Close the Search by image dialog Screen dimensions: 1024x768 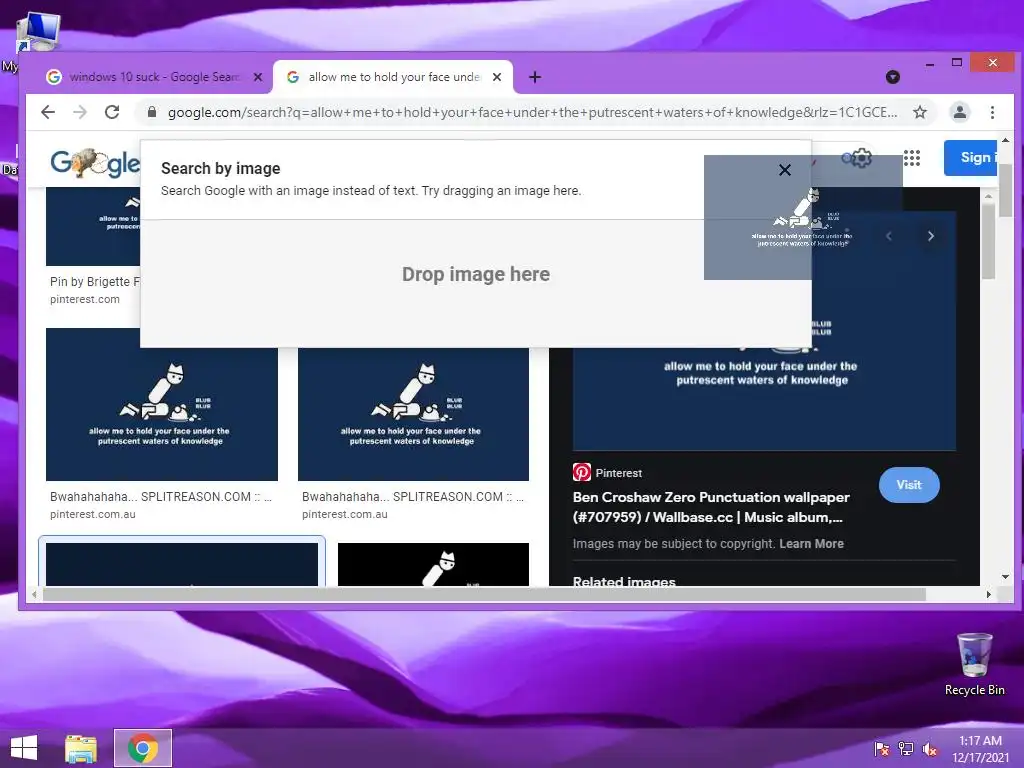(x=785, y=170)
